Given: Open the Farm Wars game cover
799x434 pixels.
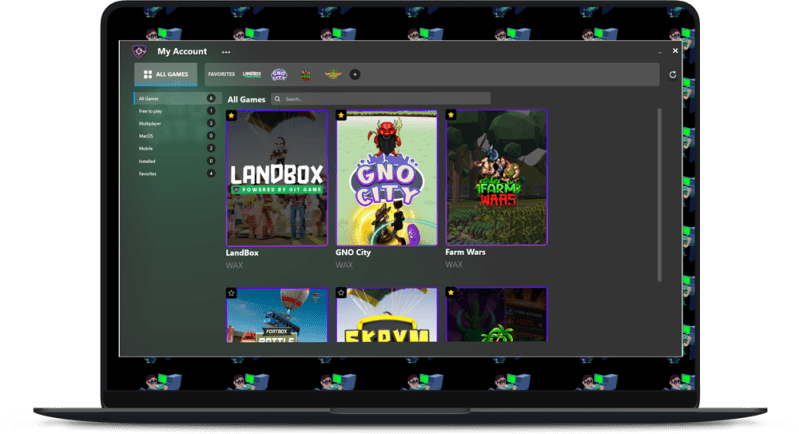Looking at the screenshot, I should (497, 177).
